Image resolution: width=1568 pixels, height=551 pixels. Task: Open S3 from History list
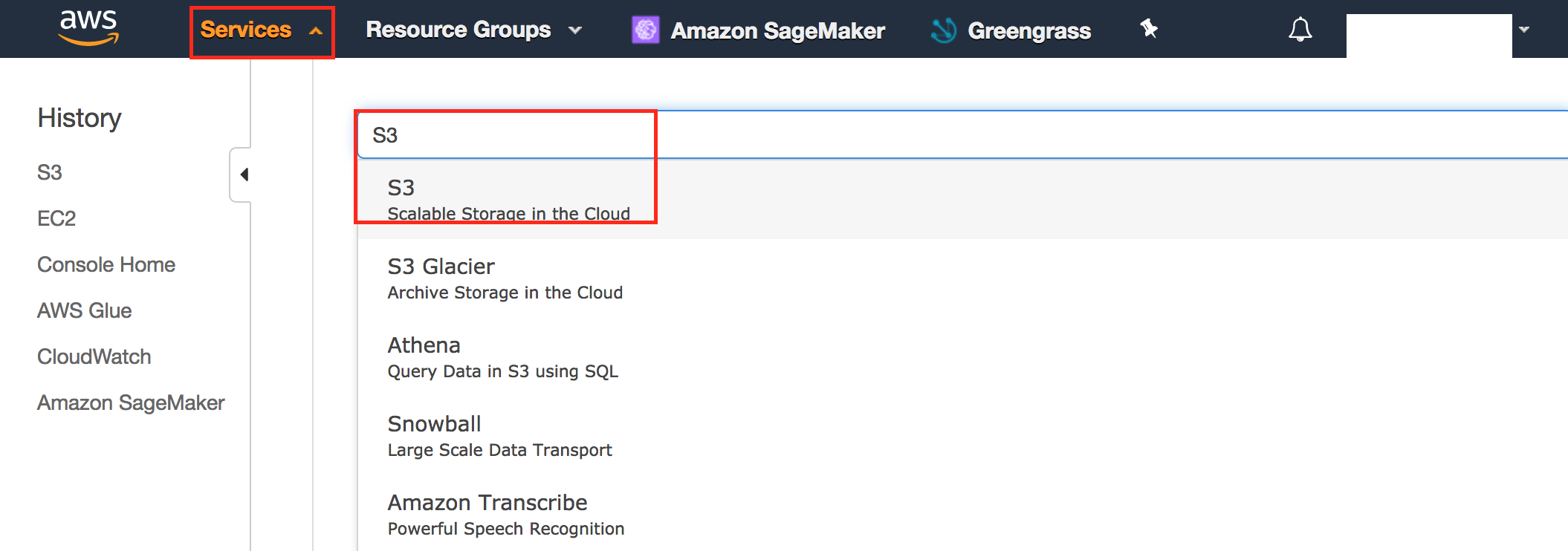click(x=50, y=172)
